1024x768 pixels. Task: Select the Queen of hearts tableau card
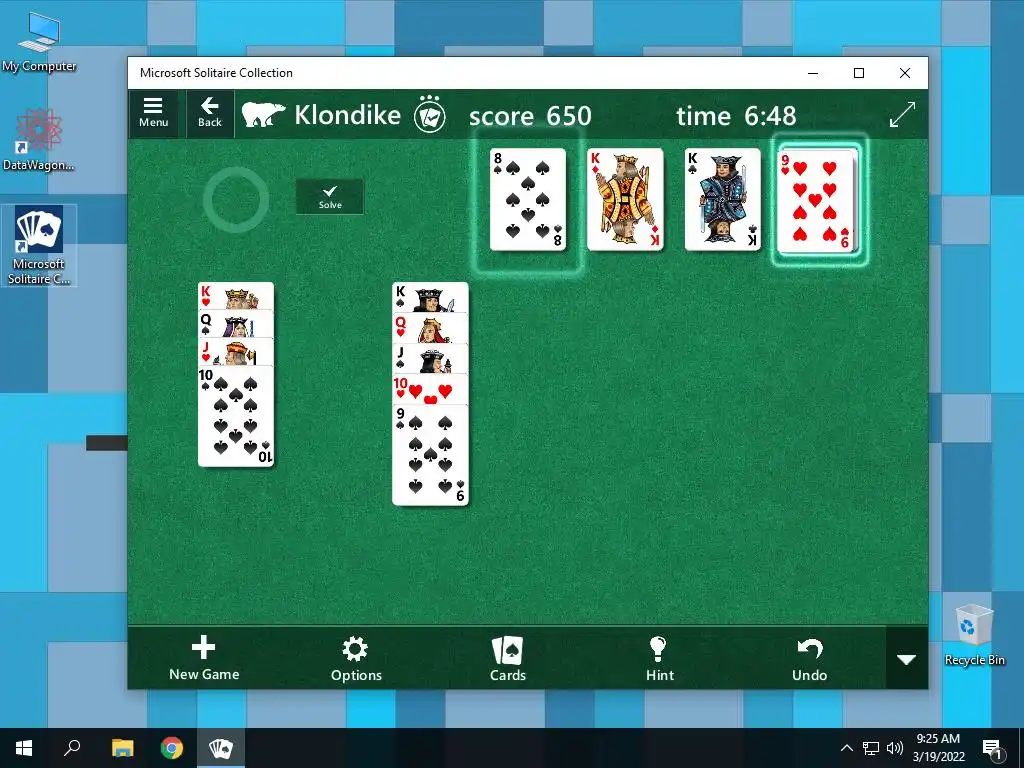click(430, 328)
